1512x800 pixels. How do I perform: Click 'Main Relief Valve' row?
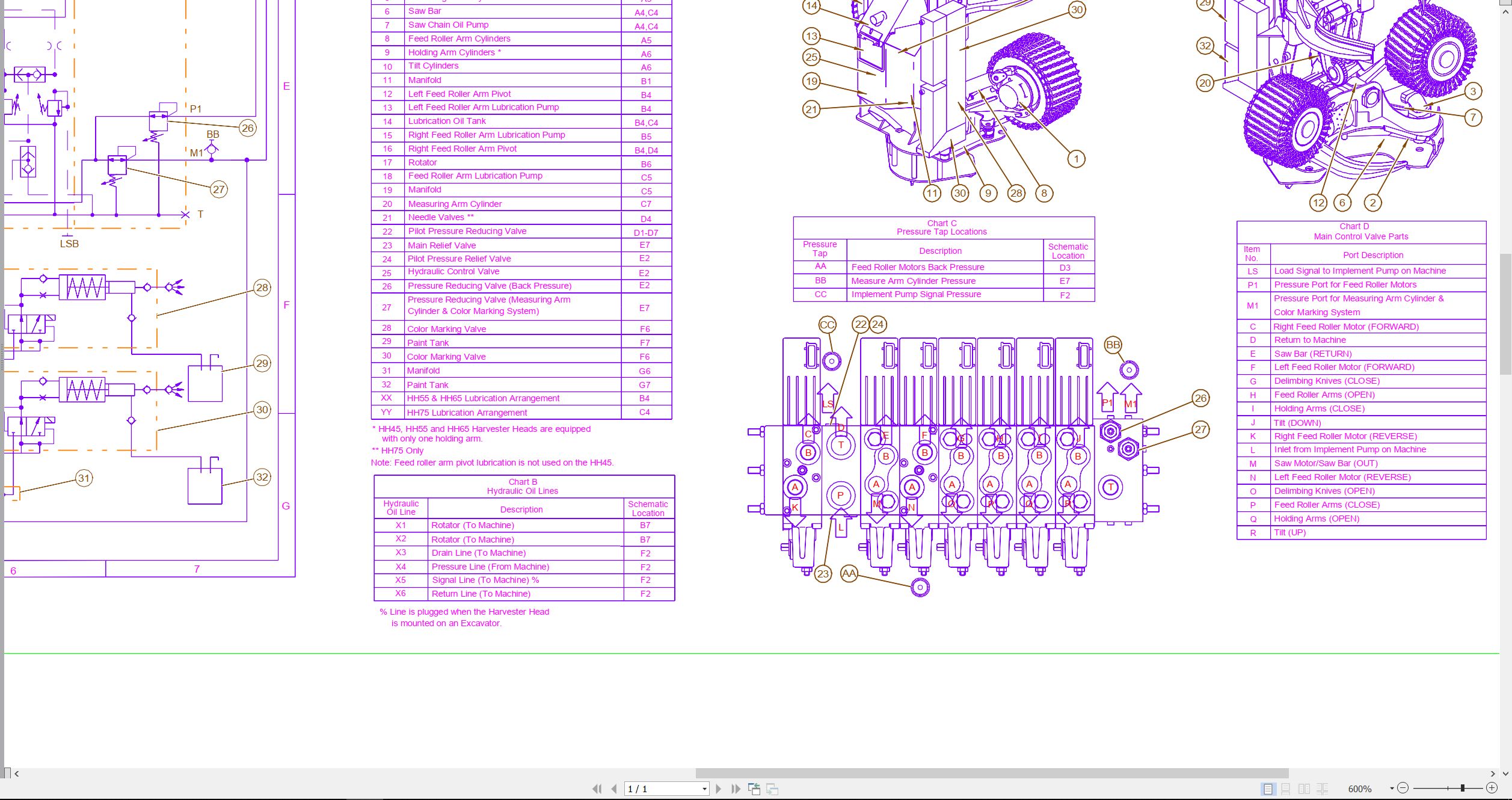(521, 245)
